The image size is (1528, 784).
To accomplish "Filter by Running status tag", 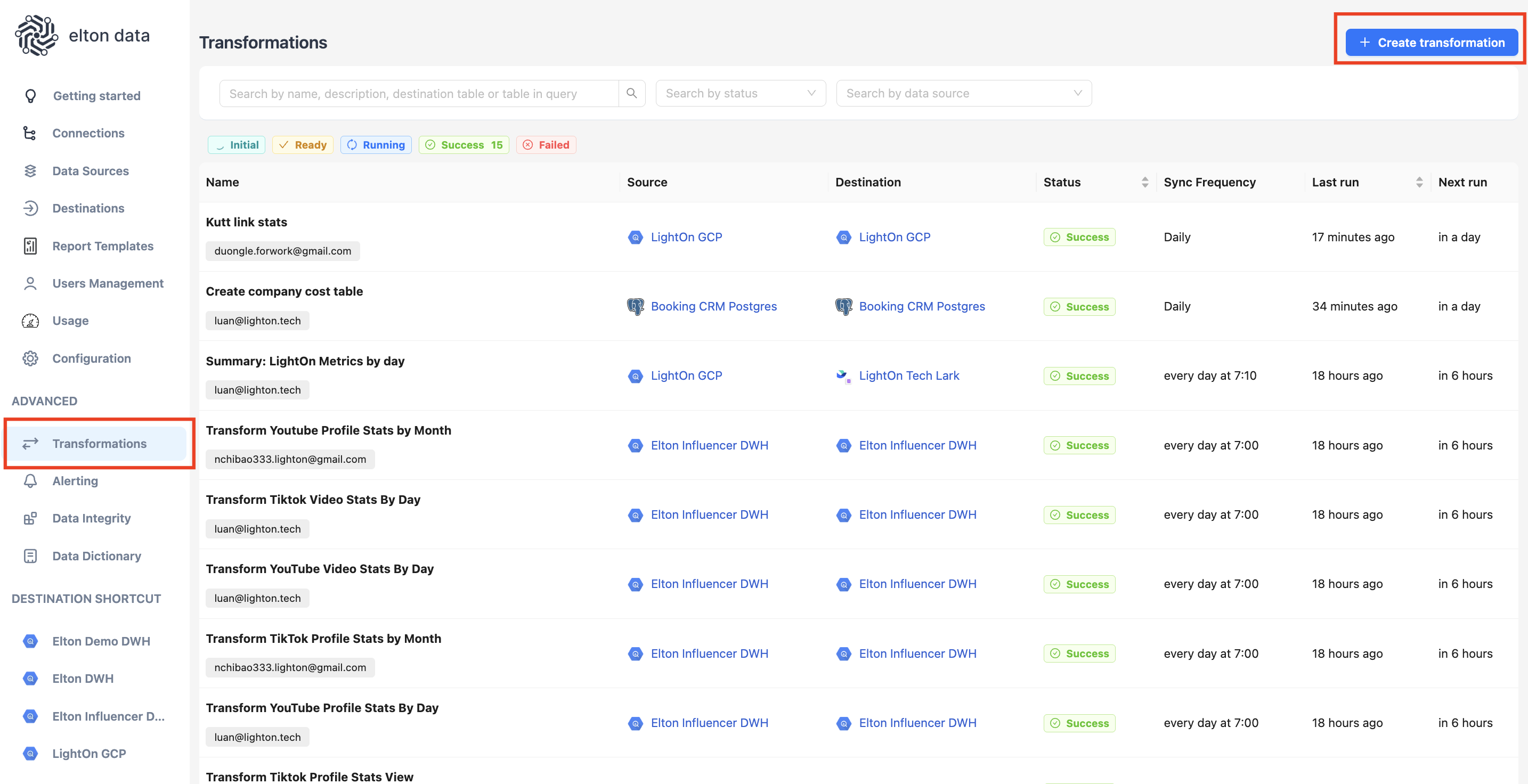I will [376, 145].
